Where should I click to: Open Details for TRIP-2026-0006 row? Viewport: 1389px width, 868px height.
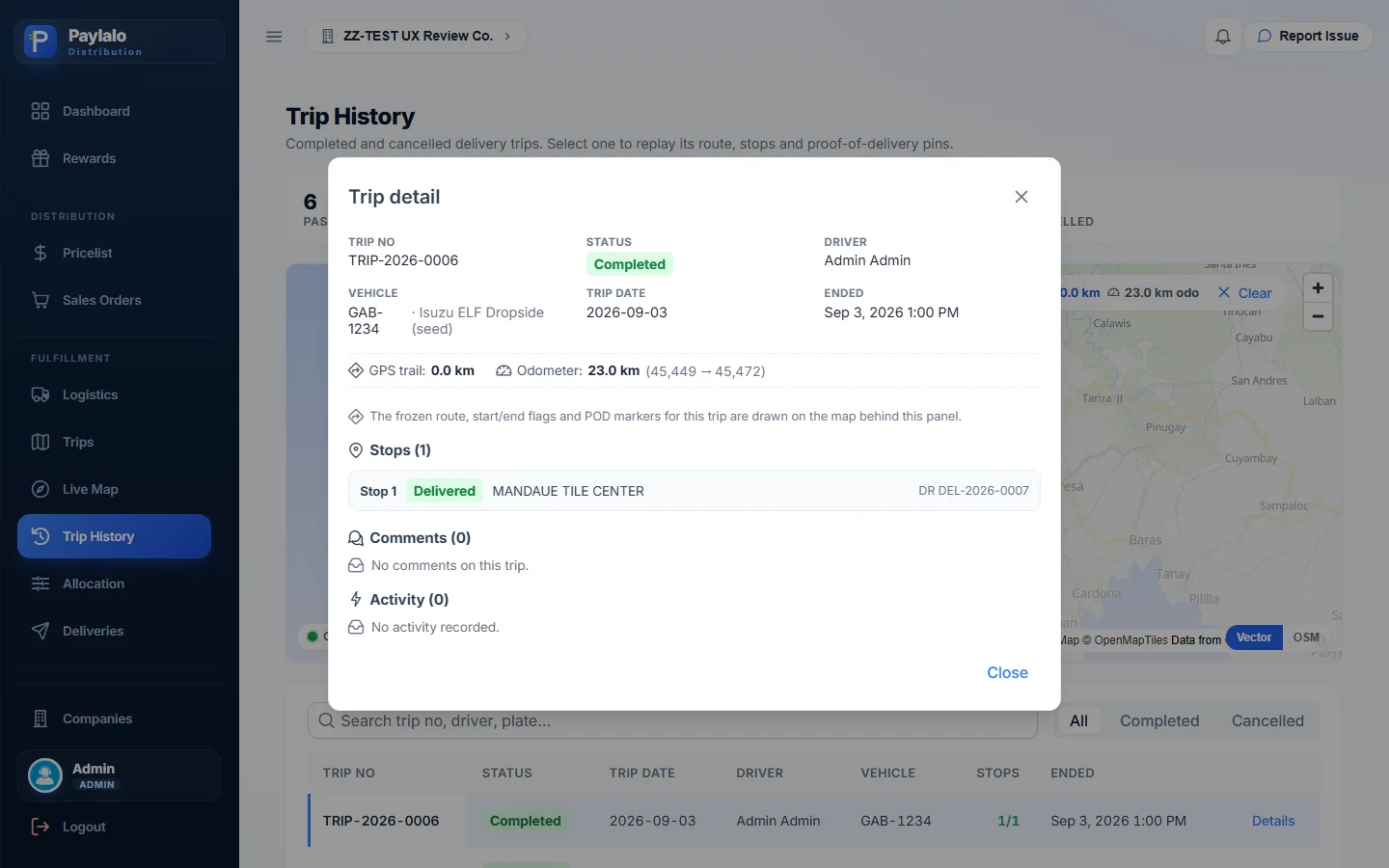1273,821
